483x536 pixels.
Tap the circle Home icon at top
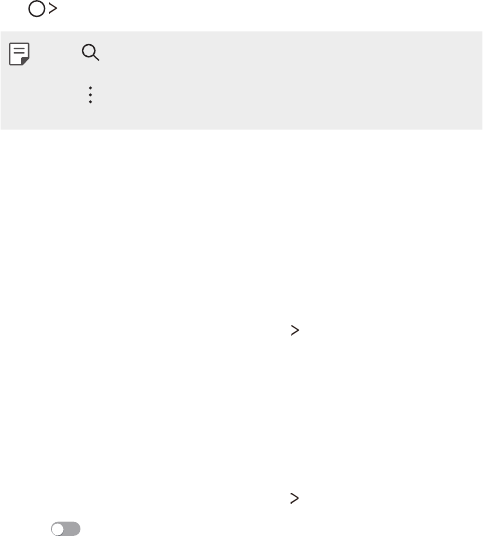click(x=37, y=9)
